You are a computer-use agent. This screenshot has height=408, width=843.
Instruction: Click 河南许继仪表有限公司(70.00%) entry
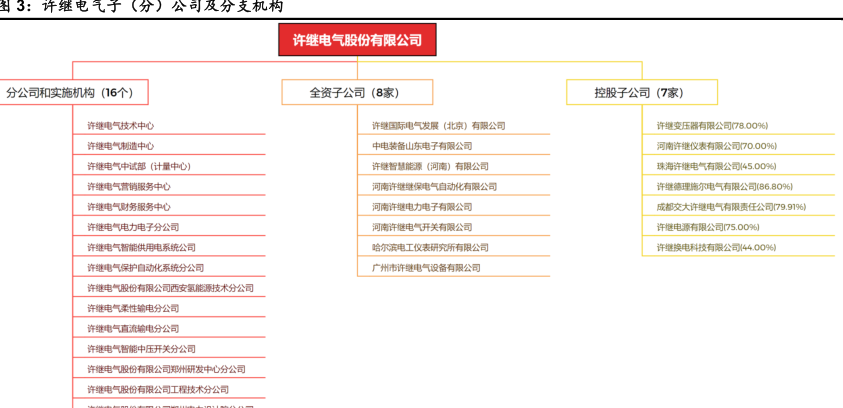click(717, 146)
